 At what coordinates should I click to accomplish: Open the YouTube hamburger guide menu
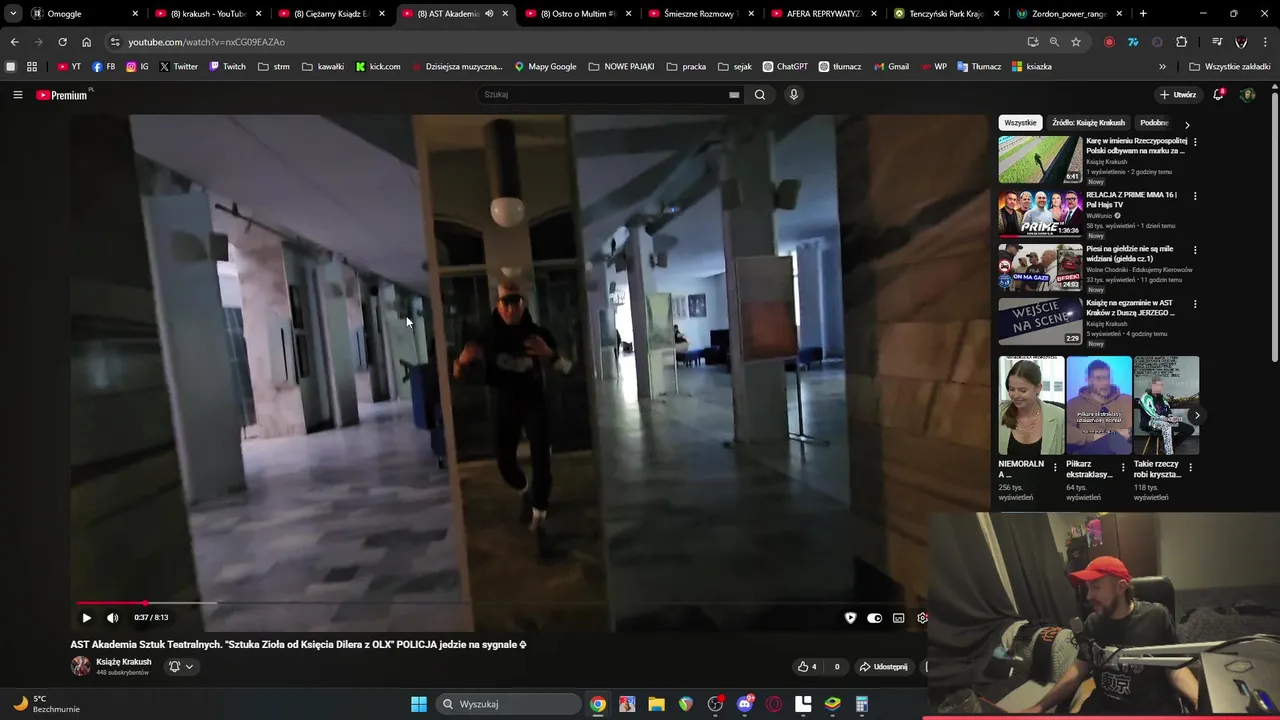(17, 95)
